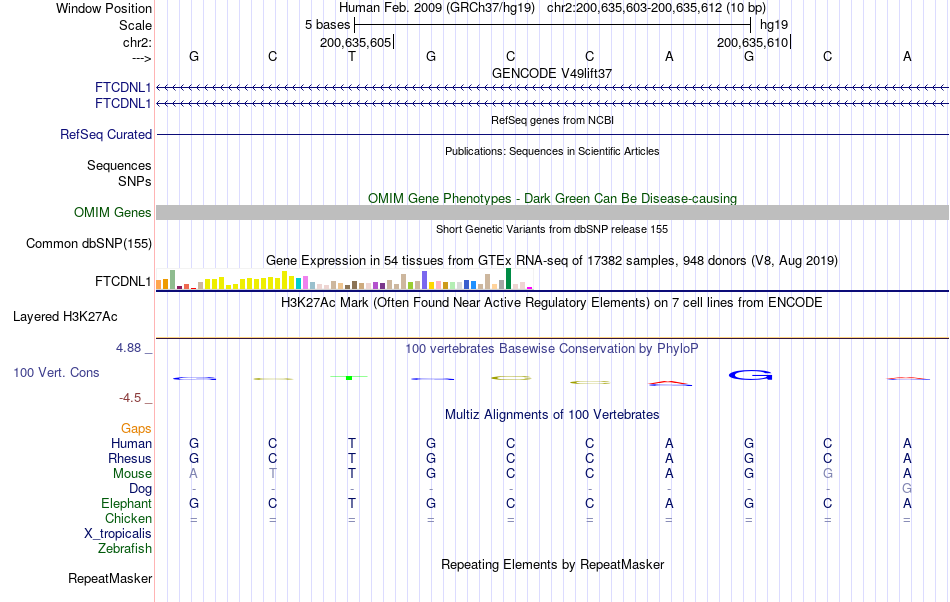Click the gray OMIM Genes bar
The width and height of the screenshot is (950, 602).
[552, 213]
